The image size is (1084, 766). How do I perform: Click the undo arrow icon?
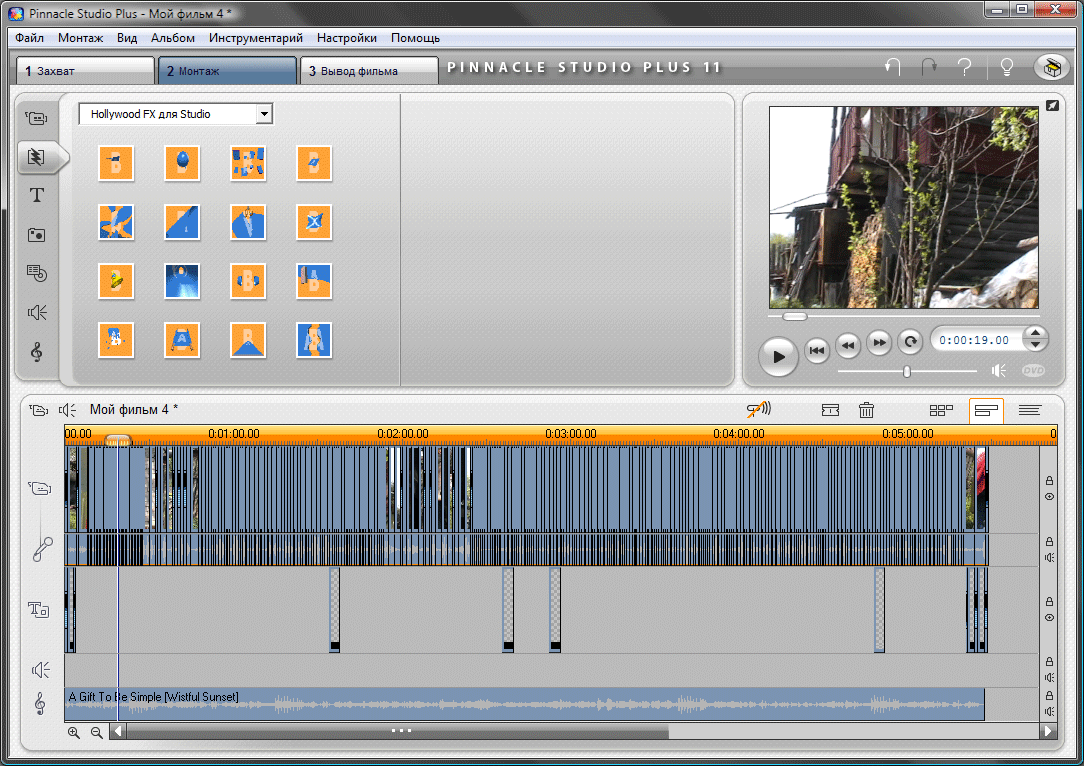pyautogui.click(x=893, y=68)
